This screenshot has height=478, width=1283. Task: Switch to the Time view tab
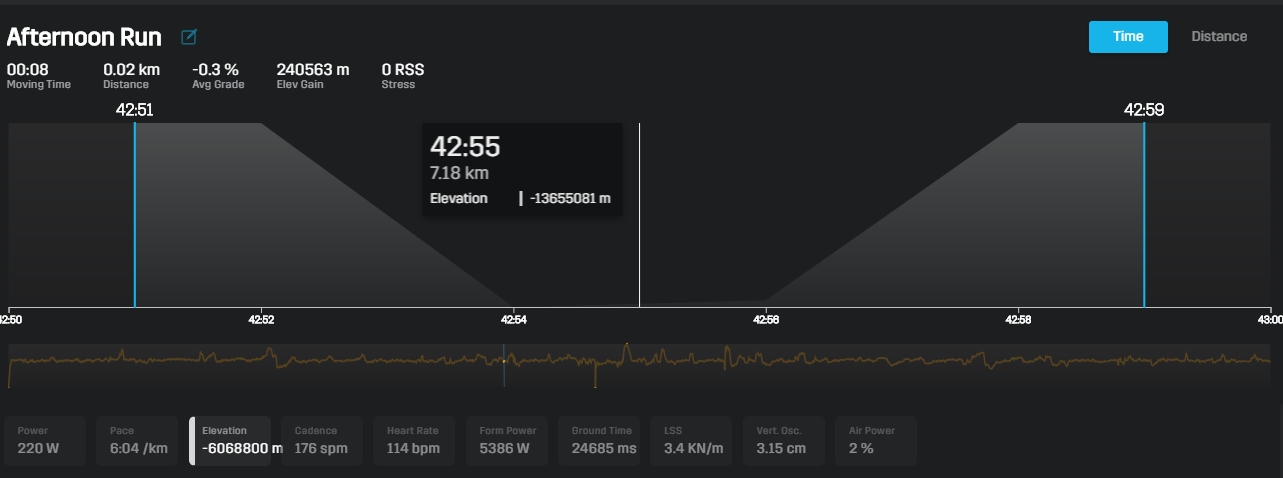pyautogui.click(x=1127, y=37)
